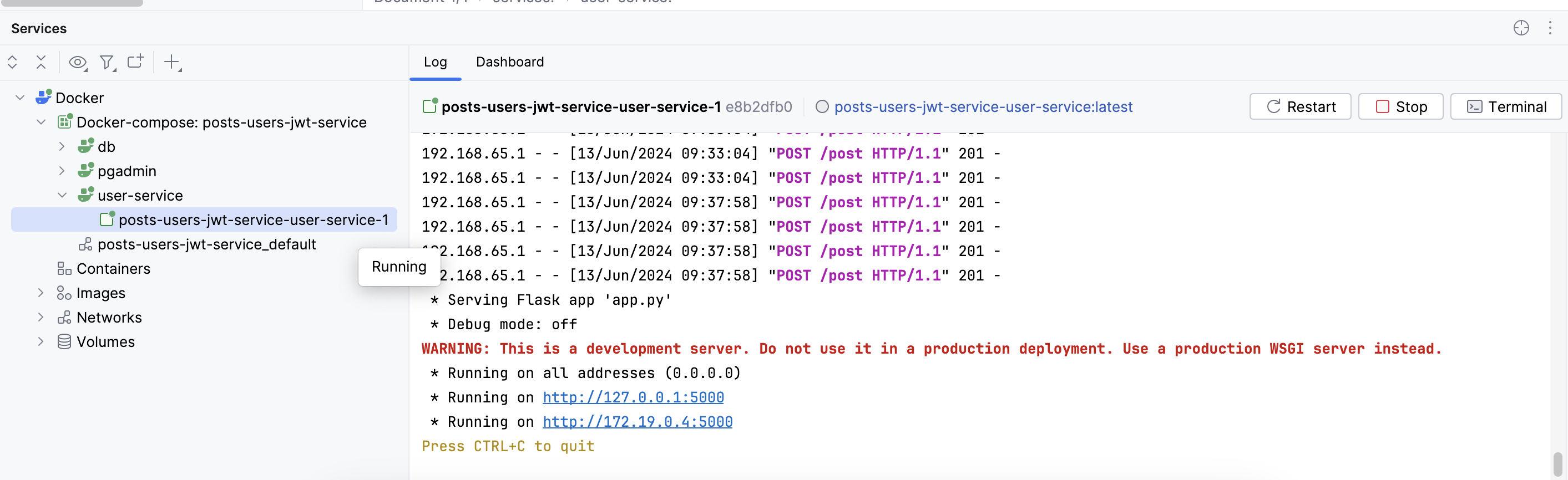Click the Docker-compose icon for posts-users-jwt-service
This screenshot has width=1568, height=480.
[65, 122]
